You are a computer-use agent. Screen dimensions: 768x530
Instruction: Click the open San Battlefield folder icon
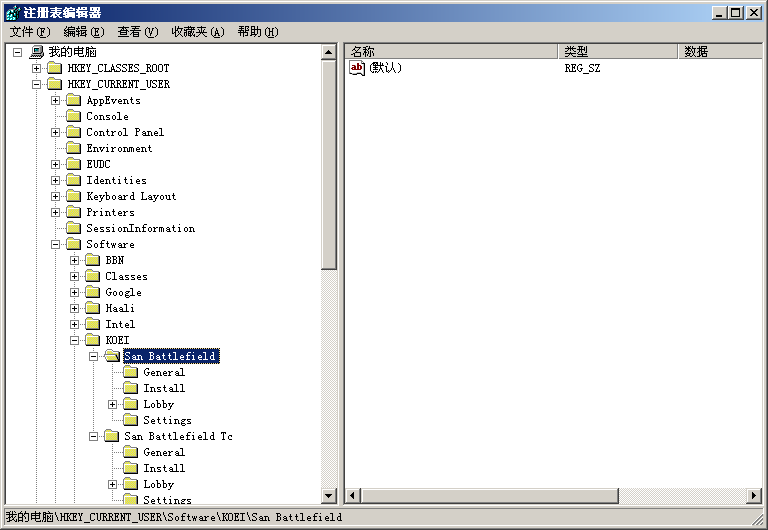tap(111, 356)
